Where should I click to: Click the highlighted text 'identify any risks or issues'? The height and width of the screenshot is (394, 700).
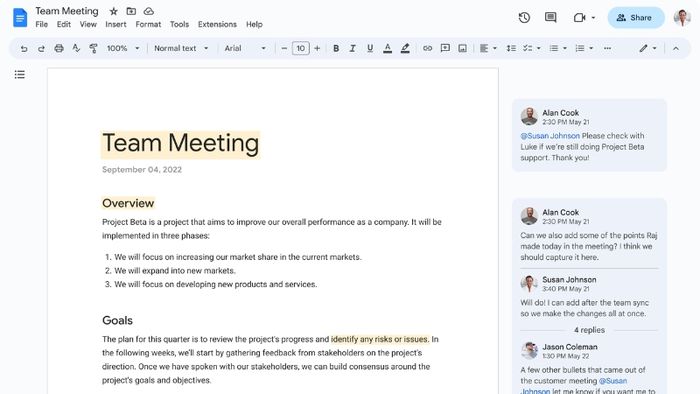[x=379, y=339]
